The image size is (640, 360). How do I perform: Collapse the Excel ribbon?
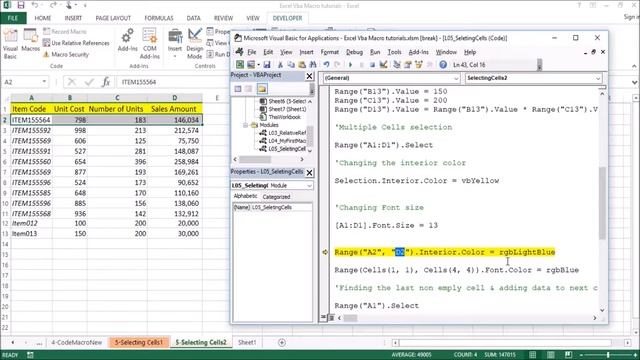click(634, 66)
